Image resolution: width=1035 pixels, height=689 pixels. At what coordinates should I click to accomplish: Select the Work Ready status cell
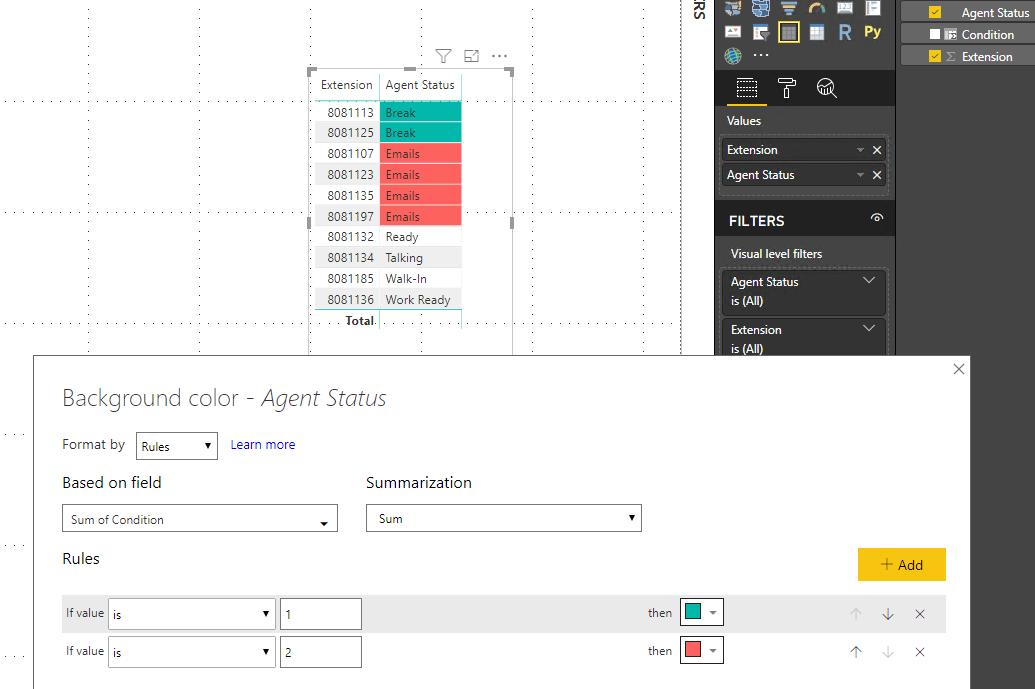click(x=418, y=300)
